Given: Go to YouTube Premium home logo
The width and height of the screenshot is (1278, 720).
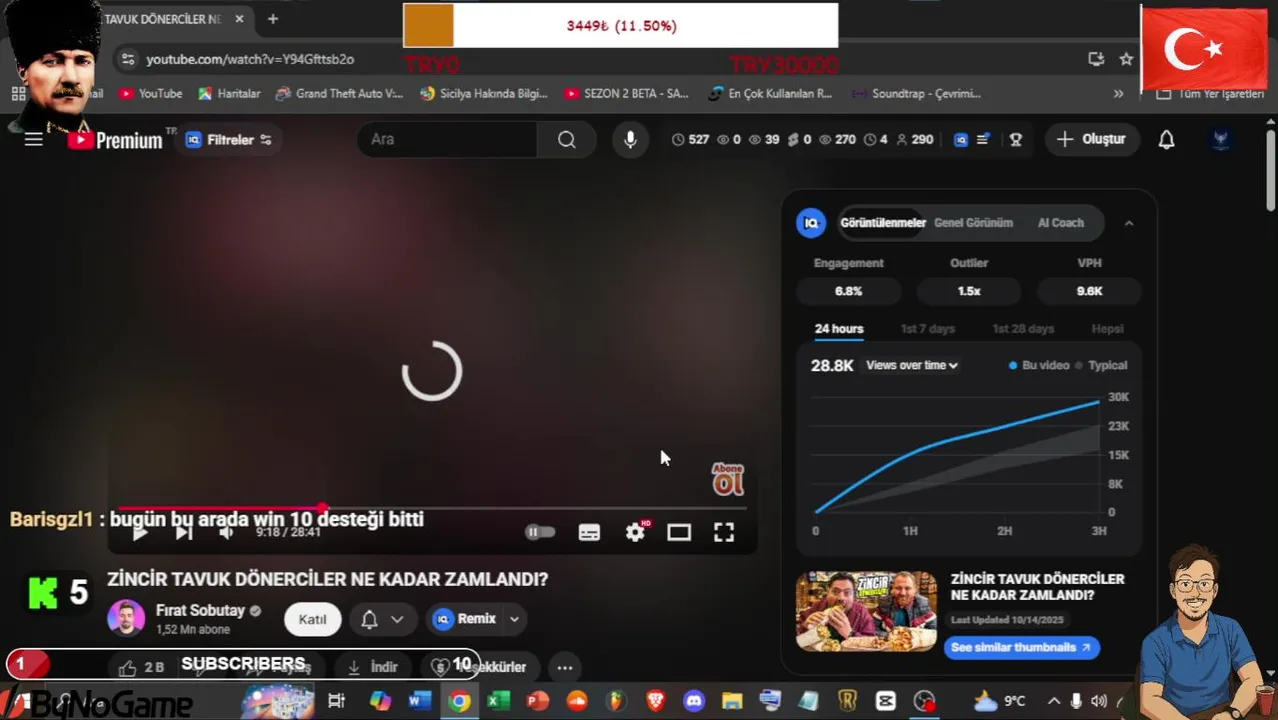Looking at the screenshot, I should click(x=115, y=140).
